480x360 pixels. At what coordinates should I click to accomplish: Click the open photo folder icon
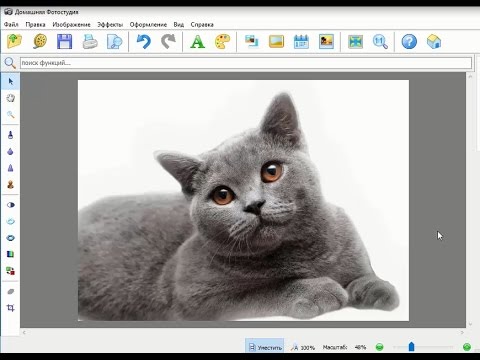(x=14, y=42)
